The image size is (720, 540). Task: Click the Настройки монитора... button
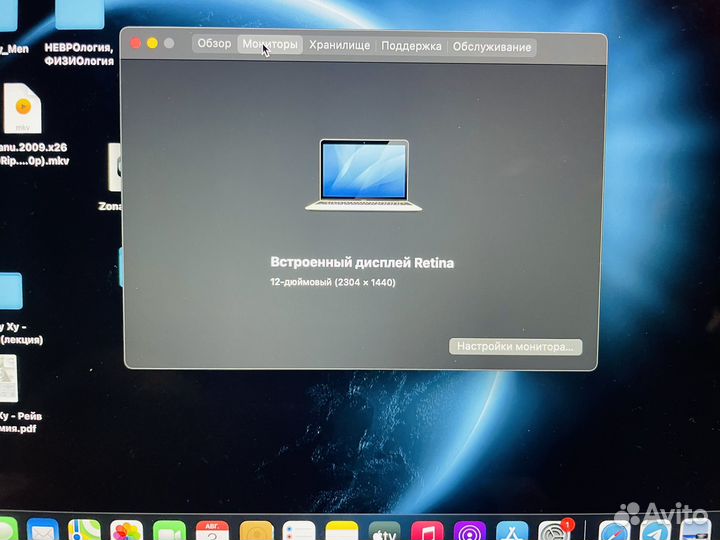(x=516, y=346)
